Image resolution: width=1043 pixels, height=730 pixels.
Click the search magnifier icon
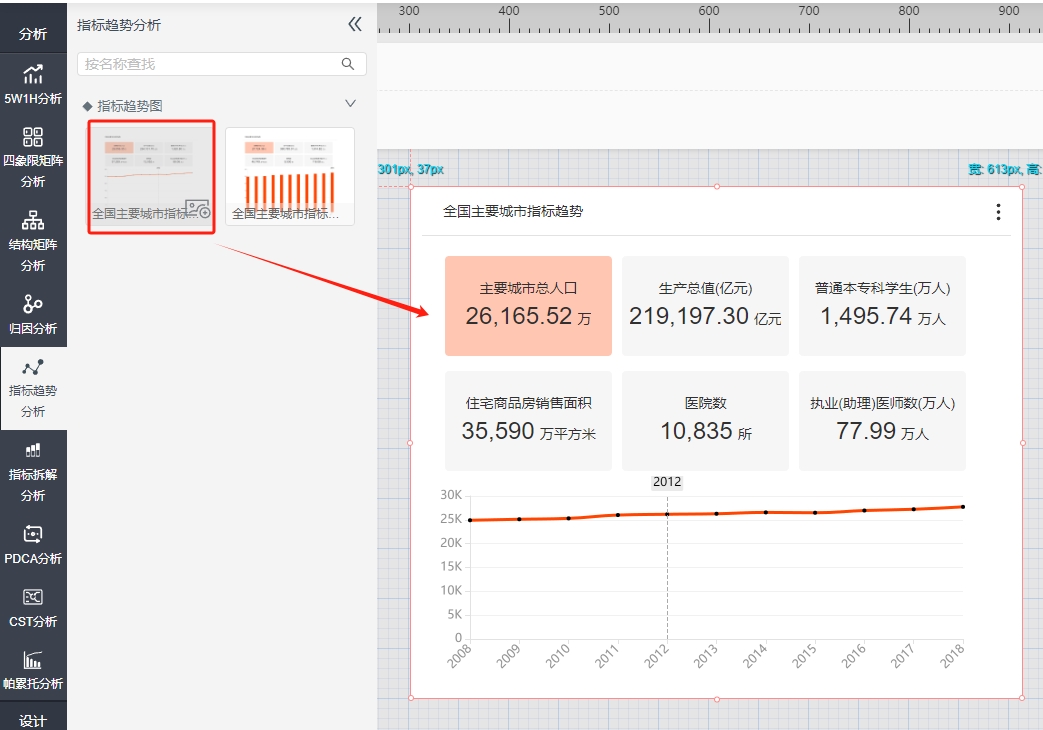348,64
